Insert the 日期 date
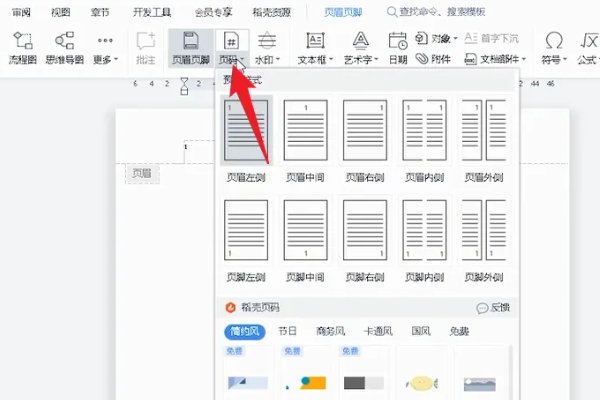Viewport: 600px width, 400px height. click(398, 48)
